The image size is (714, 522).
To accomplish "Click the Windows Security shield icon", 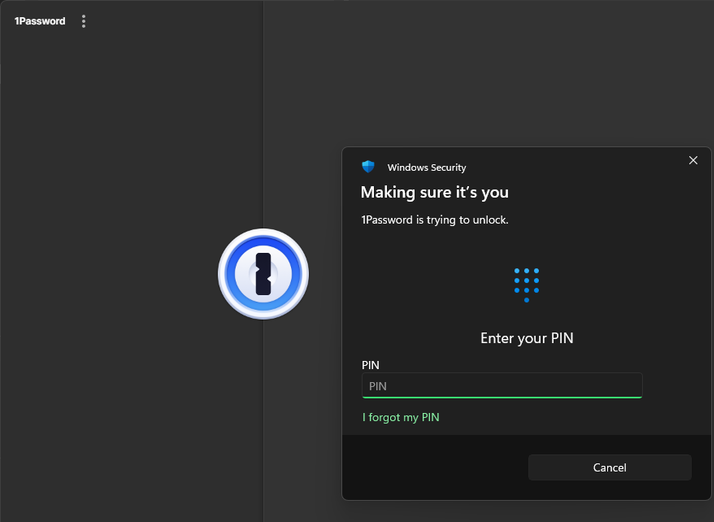I will click(x=368, y=167).
